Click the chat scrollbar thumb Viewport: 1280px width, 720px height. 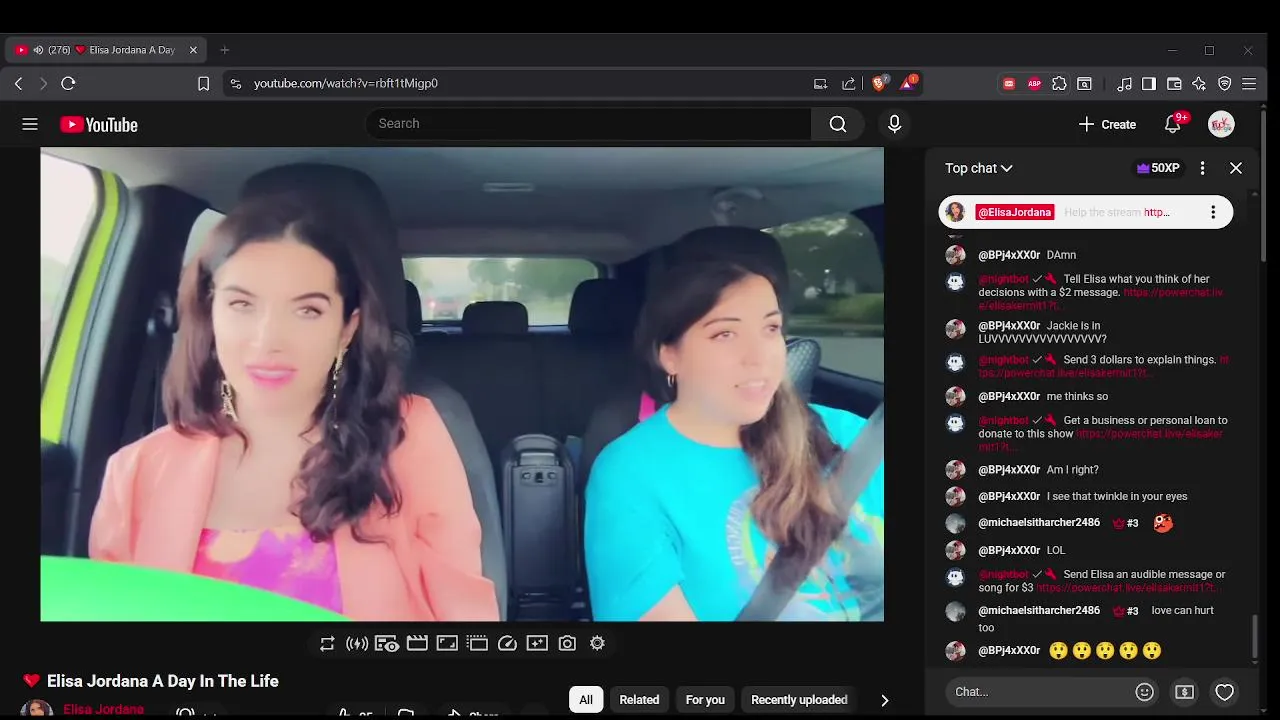(1255, 636)
